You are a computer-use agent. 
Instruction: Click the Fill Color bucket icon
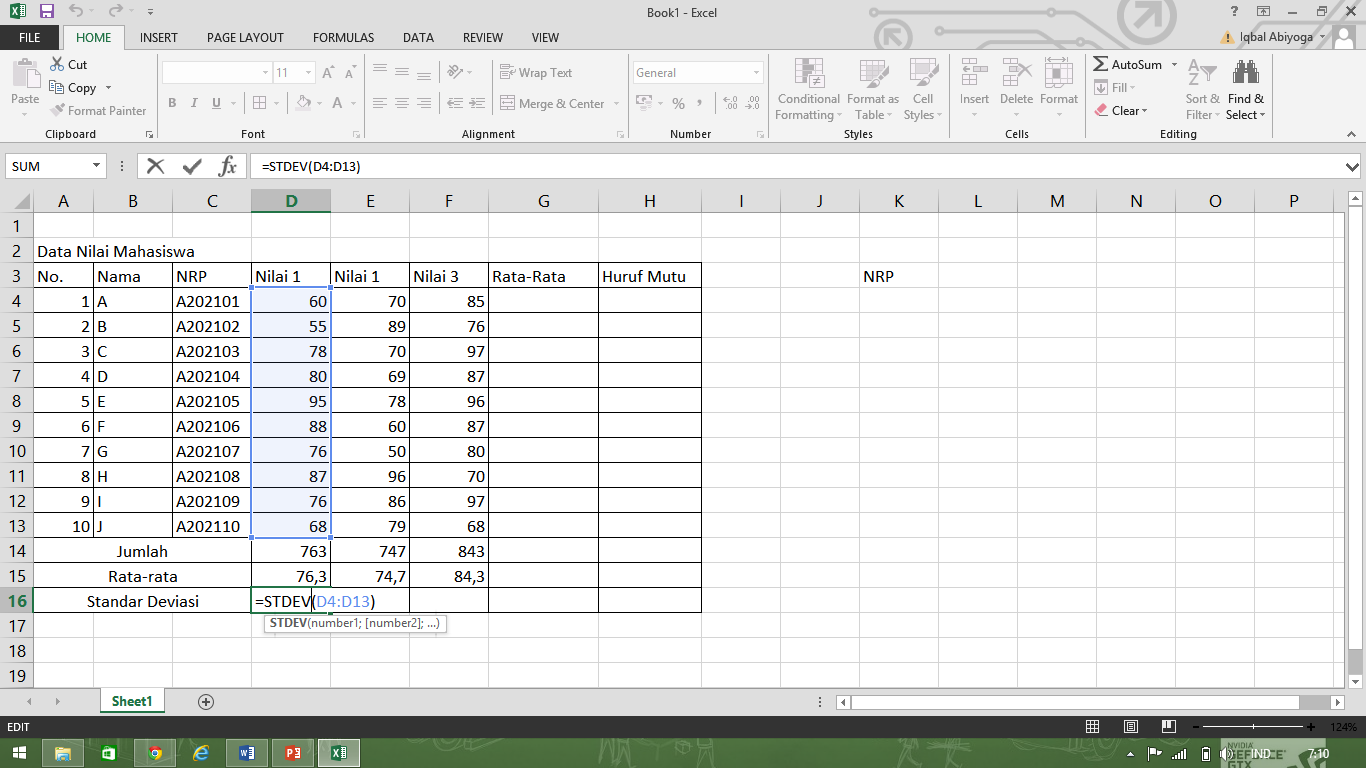click(x=304, y=103)
